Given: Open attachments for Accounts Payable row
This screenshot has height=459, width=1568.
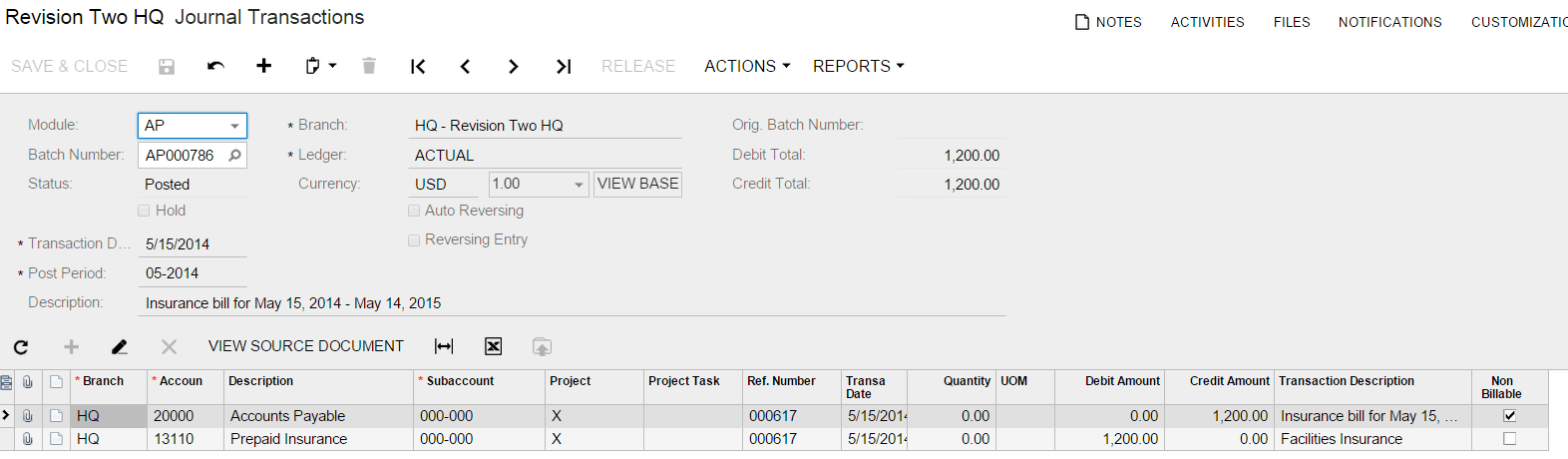Looking at the screenshot, I should [x=28, y=416].
